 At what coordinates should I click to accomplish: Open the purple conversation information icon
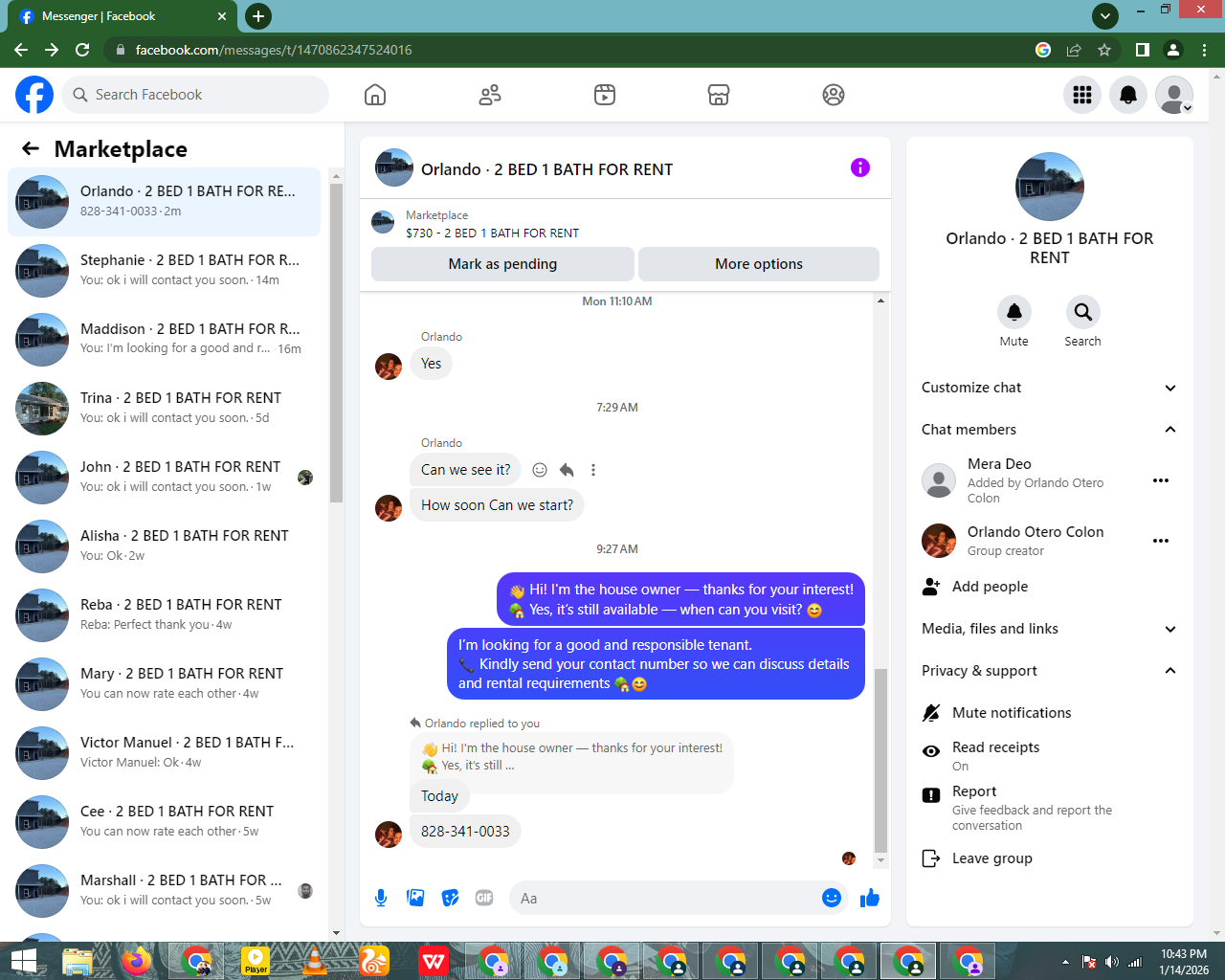[x=860, y=167]
